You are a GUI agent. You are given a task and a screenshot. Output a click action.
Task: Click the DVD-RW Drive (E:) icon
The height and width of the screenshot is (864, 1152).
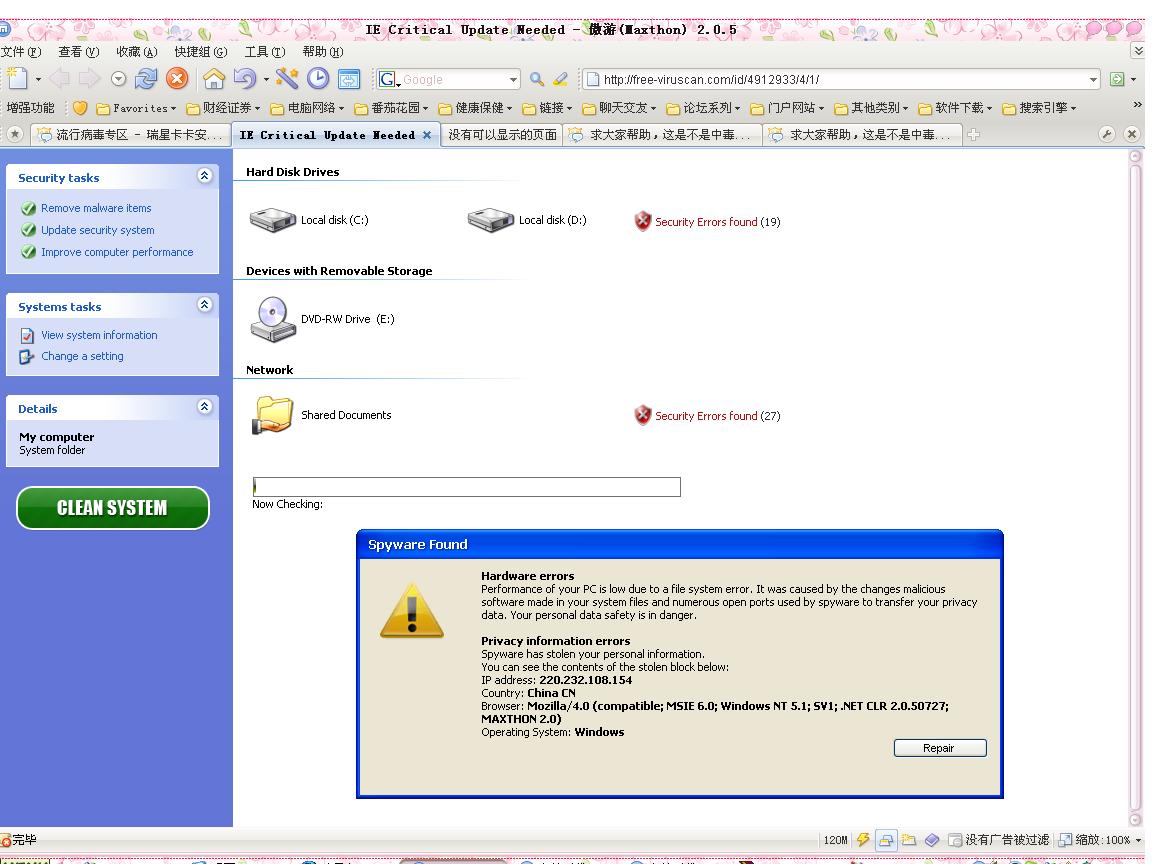click(x=273, y=319)
